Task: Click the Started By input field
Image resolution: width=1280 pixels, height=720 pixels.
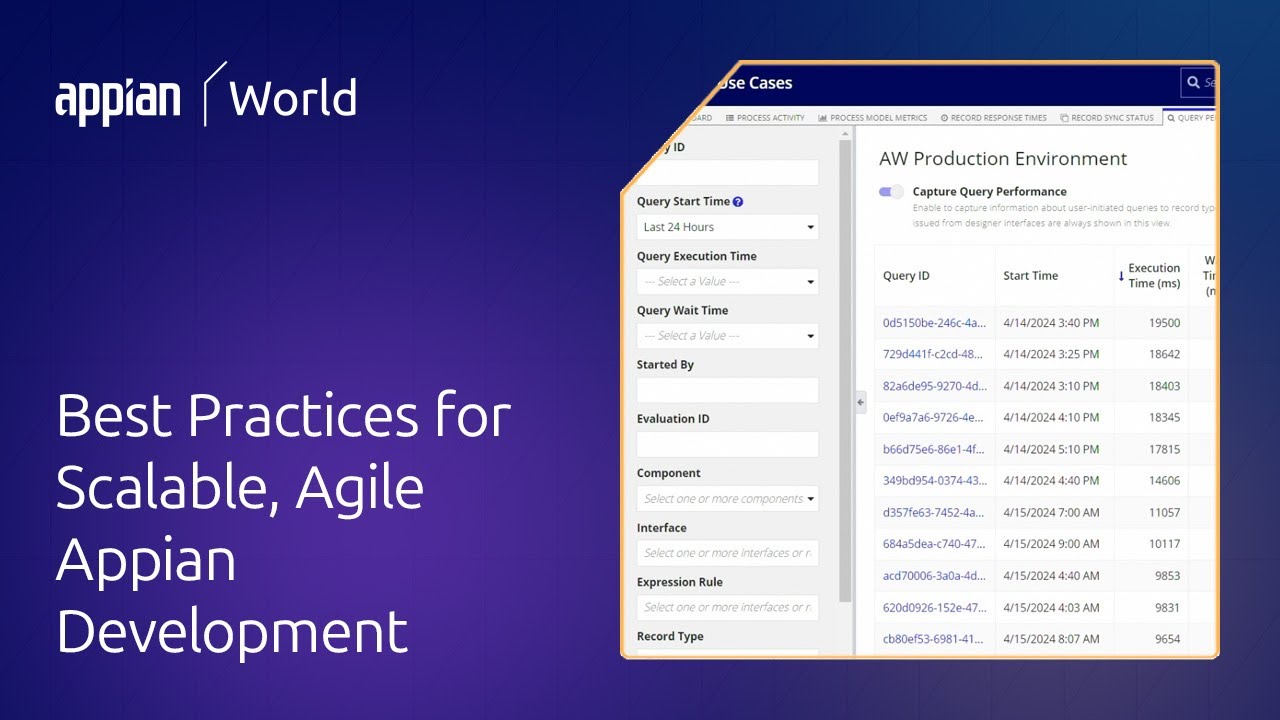Action: (x=728, y=390)
